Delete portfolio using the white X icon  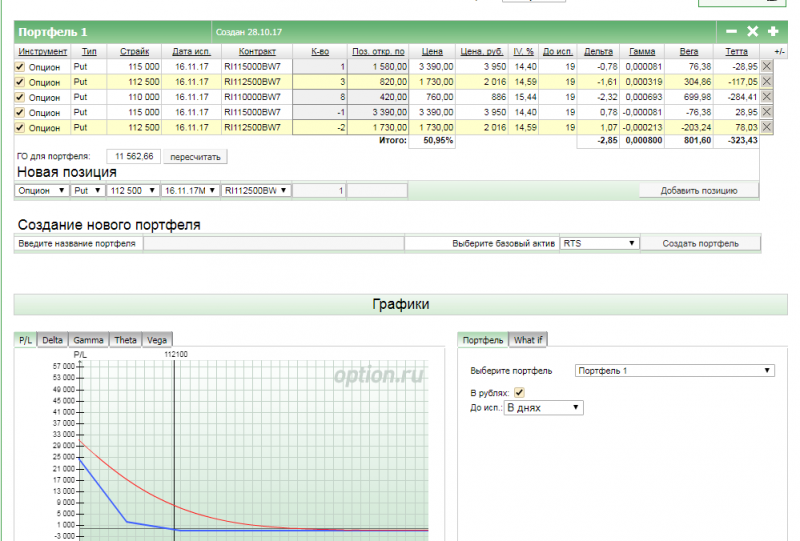point(753,32)
